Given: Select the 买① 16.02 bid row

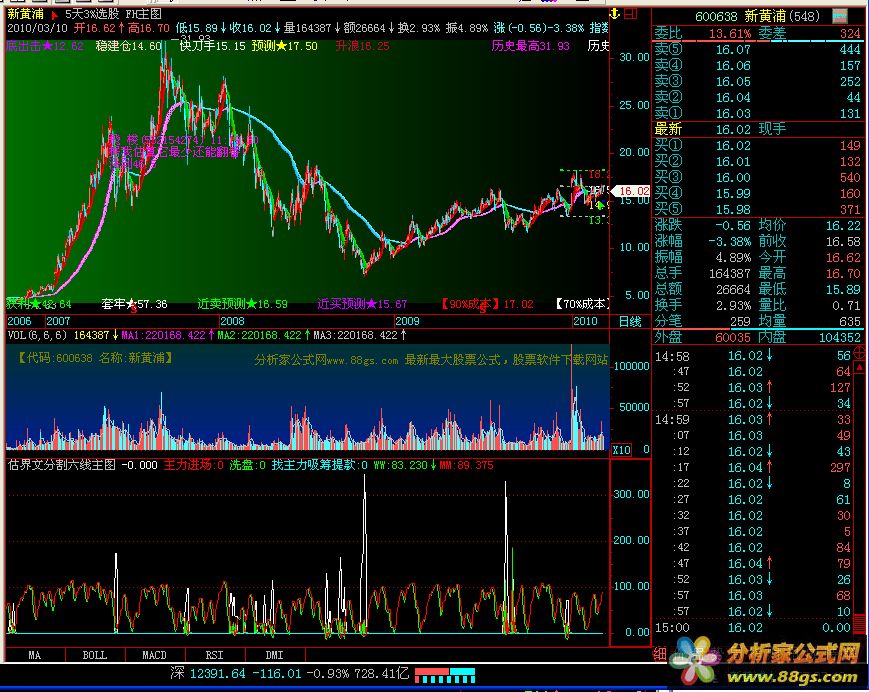Looking at the screenshot, I should (x=757, y=146).
